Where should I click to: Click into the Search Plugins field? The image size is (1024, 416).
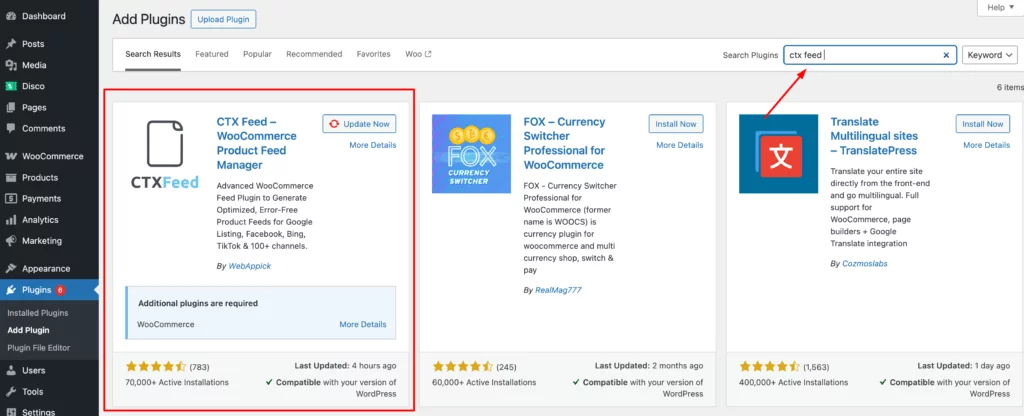click(860, 55)
